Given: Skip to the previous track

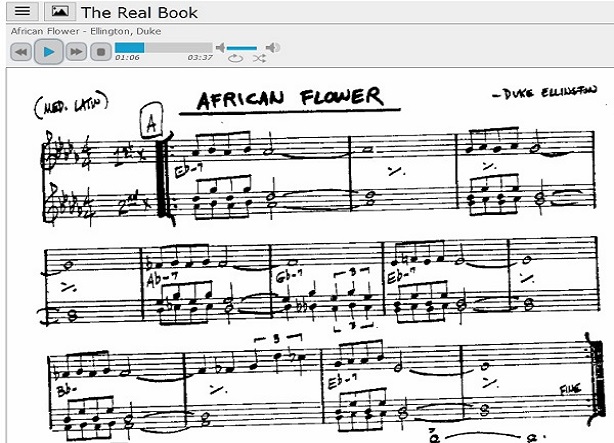Looking at the screenshot, I should pos(20,51).
